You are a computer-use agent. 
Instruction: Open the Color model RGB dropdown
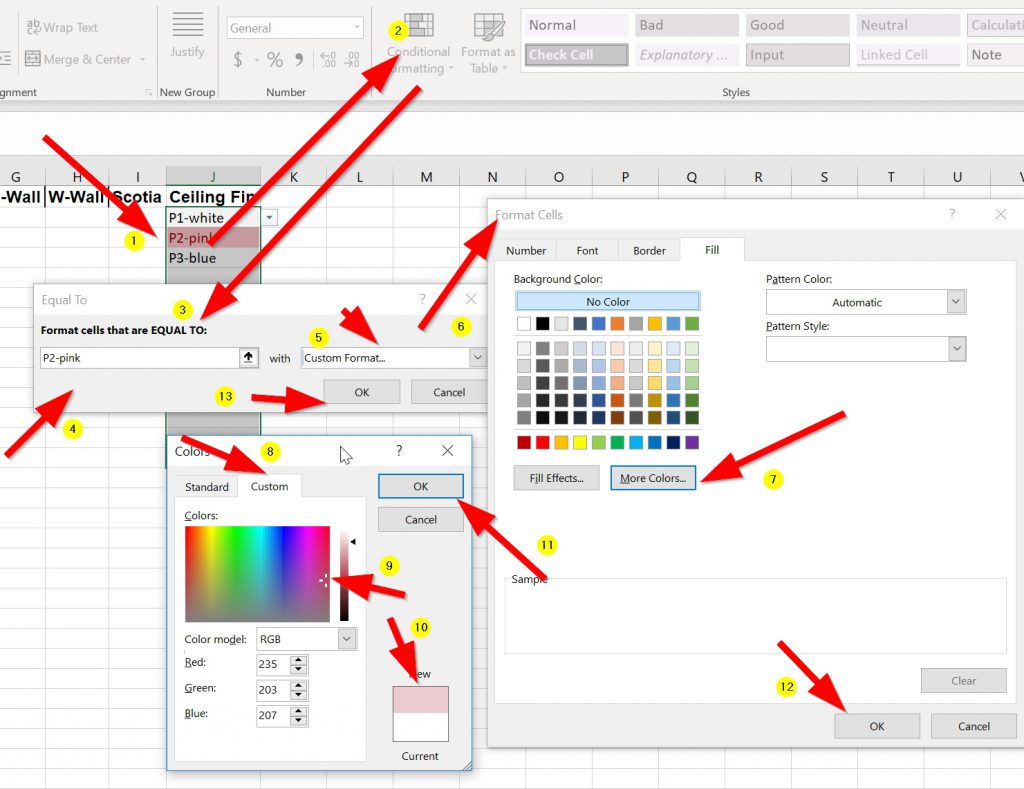[346, 639]
